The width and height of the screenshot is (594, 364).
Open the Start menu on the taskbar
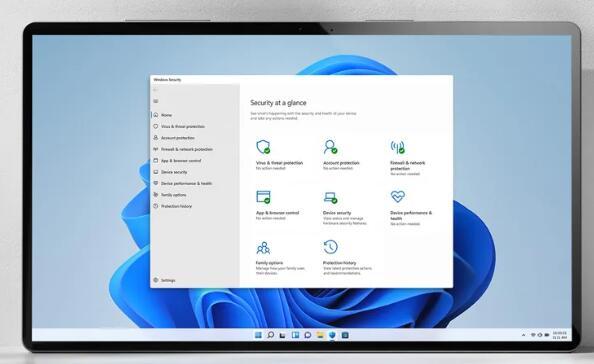[258, 335]
